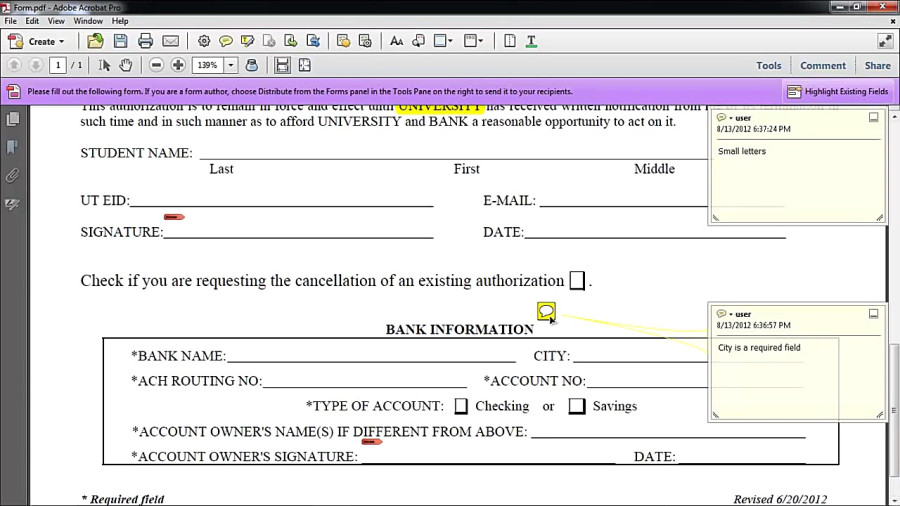Click the split page view icon
The width and height of the screenshot is (900, 506).
(510, 41)
